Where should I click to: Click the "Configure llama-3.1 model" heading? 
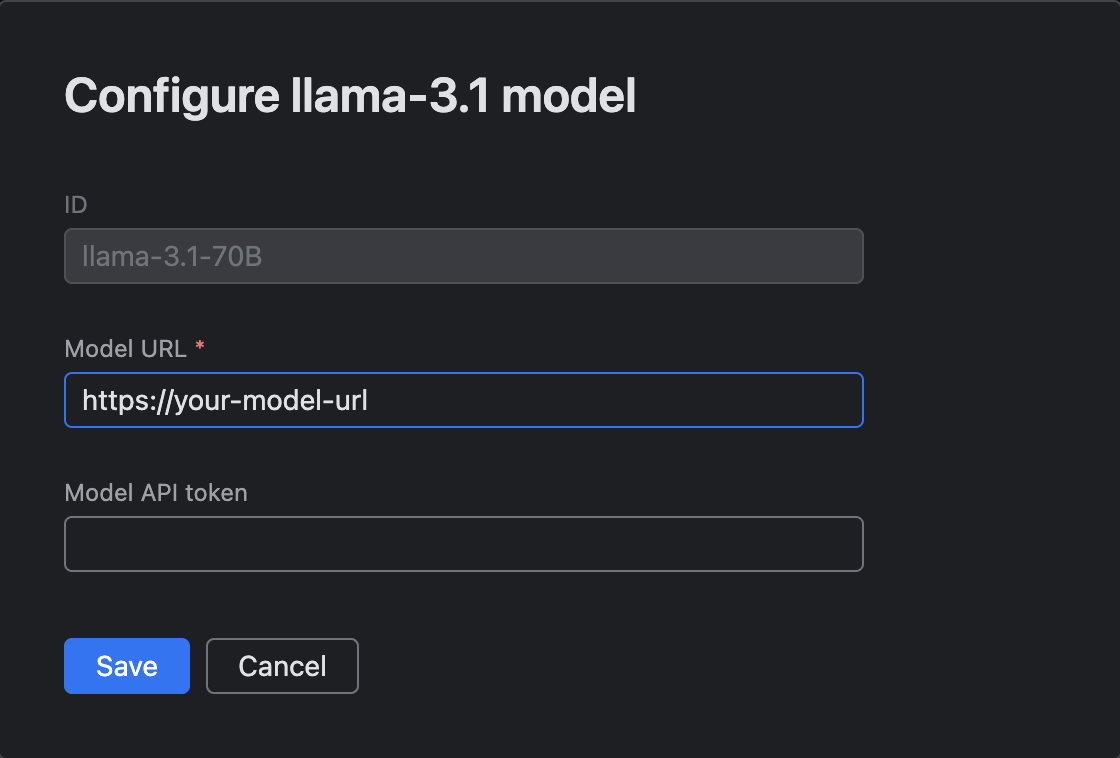pyautogui.click(x=350, y=97)
